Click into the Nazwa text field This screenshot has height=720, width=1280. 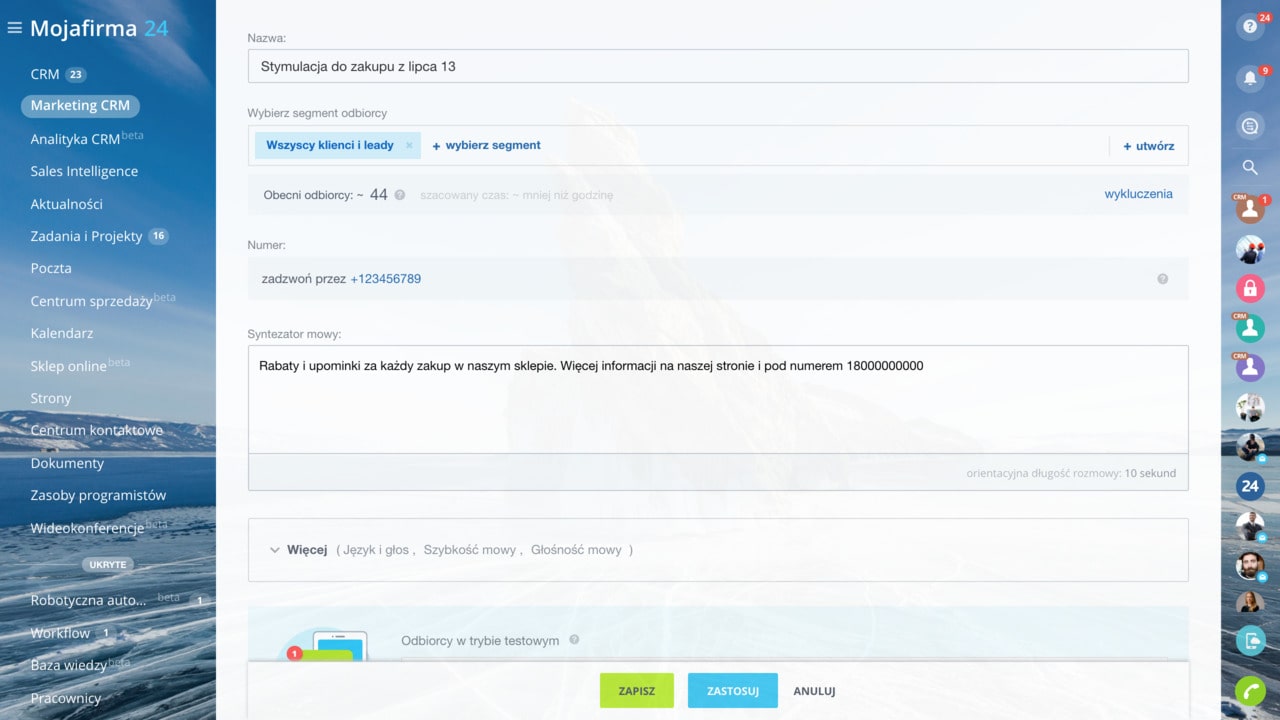coord(717,67)
